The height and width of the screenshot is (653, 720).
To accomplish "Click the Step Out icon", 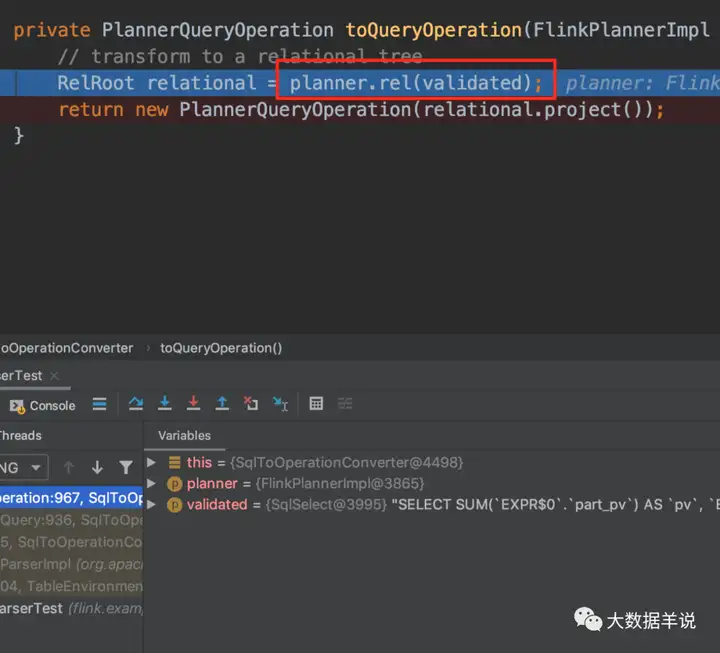I will click(222, 404).
